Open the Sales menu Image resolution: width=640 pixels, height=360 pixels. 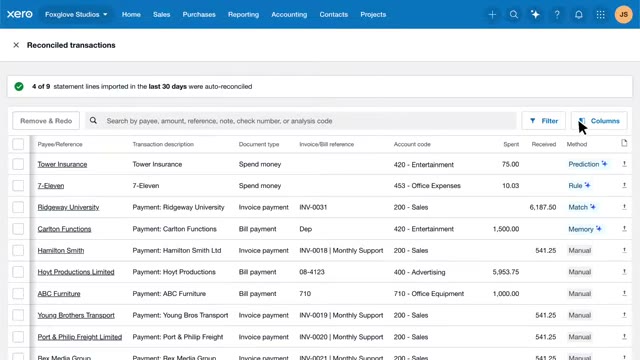[x=162, y=14]
